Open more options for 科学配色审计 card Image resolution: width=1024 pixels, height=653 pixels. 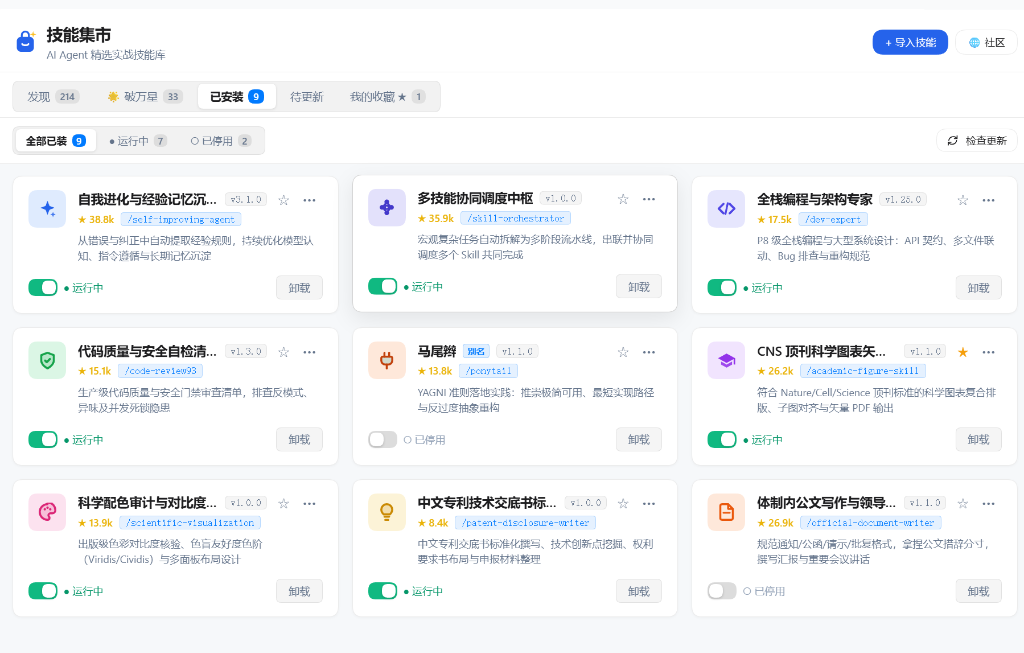pyautogui.click(x=310, y=503)
